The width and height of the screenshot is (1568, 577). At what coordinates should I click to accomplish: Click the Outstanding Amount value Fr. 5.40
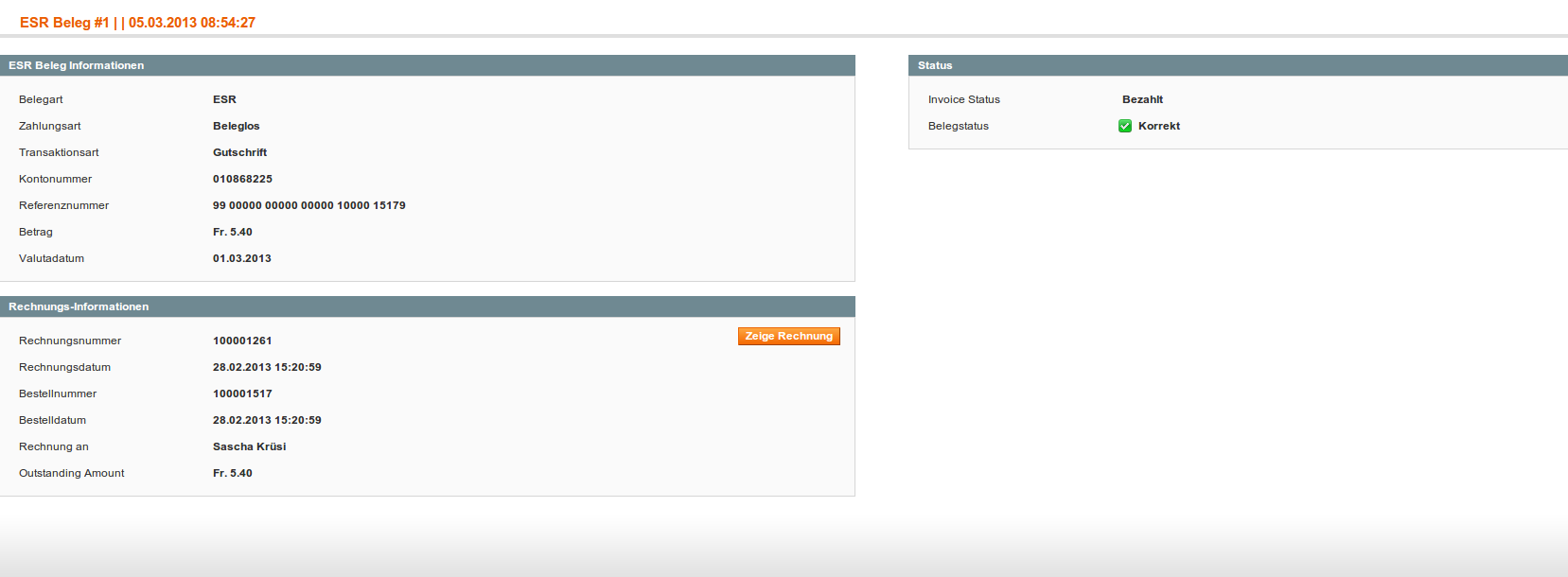point(232,473)
